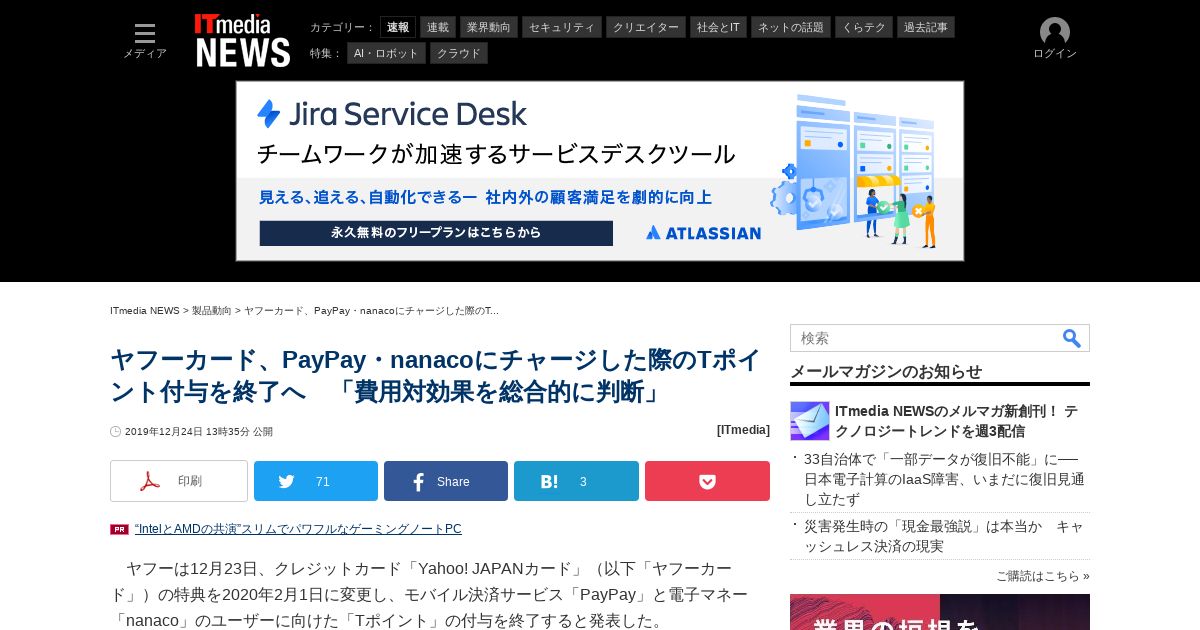The image size is (1200, 630).
Task: Click the Jira Service Desk ad banner
Action: click(600, 171)
